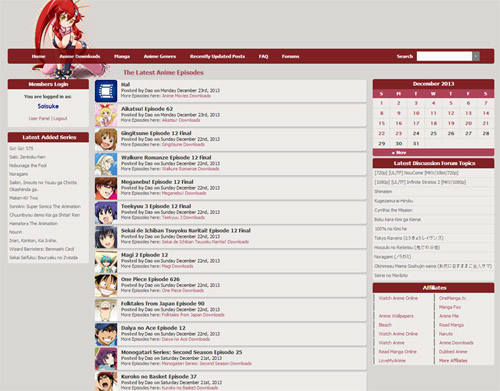Open the Bleach affiliate link
The width and height of the screenshot is (500, 391).
coord(385,325)
